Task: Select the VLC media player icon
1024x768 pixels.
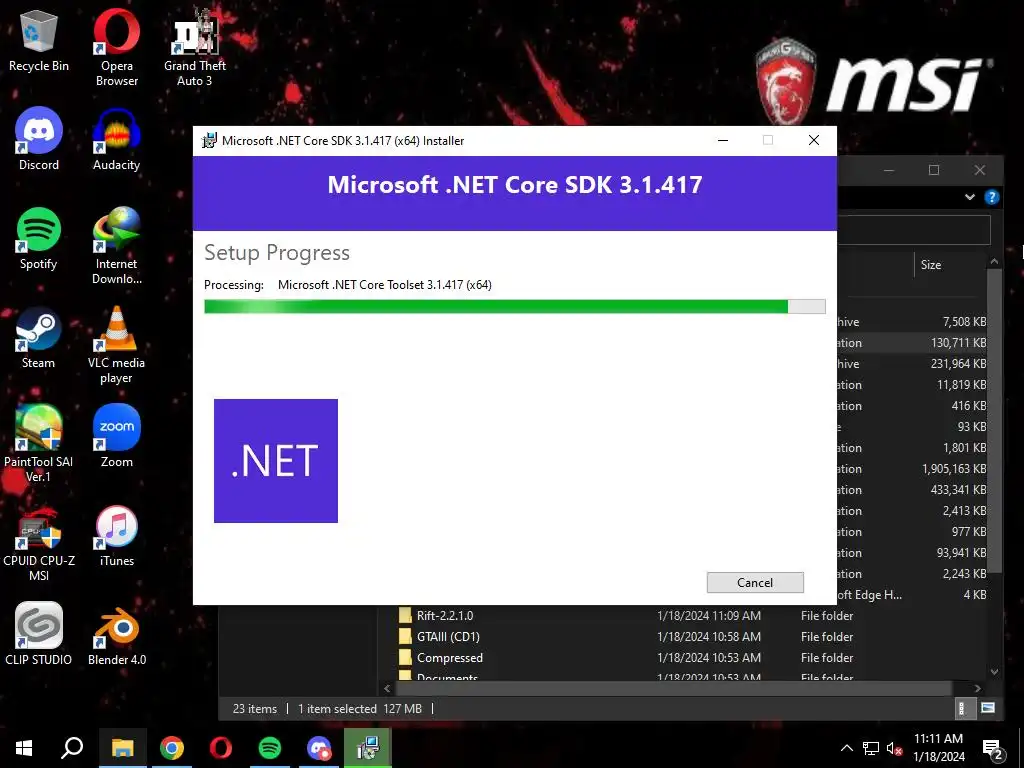Action: pyautogui.click(x=116, y=345)
